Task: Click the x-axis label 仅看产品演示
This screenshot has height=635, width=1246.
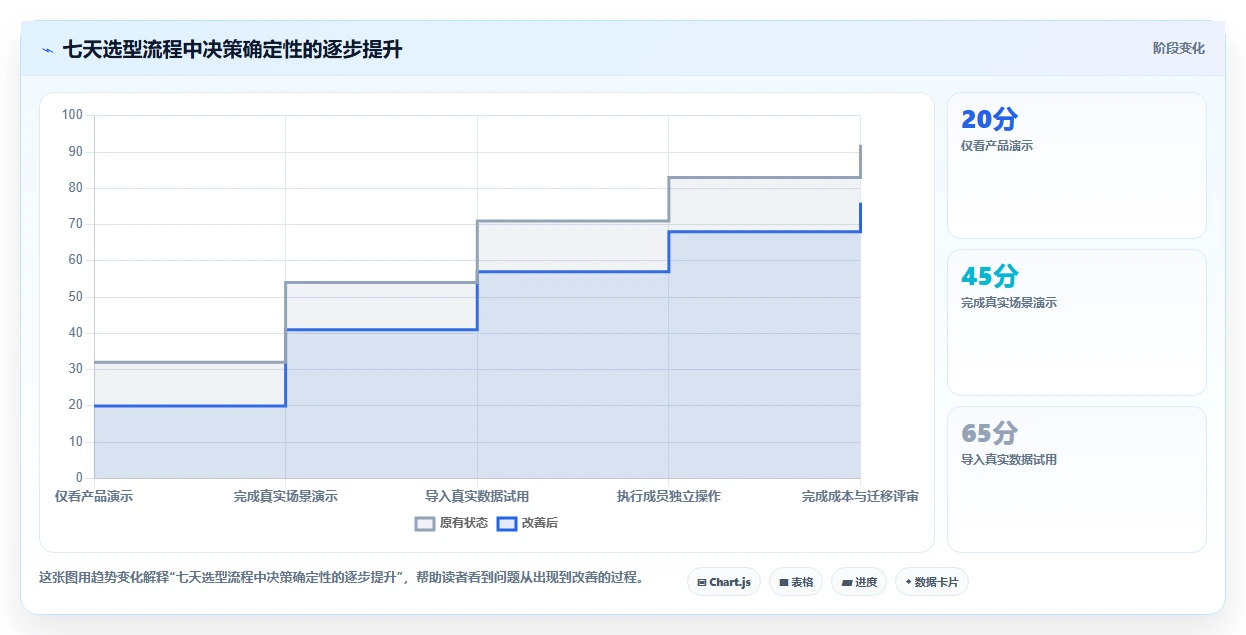Action: [x=94, y=496]
